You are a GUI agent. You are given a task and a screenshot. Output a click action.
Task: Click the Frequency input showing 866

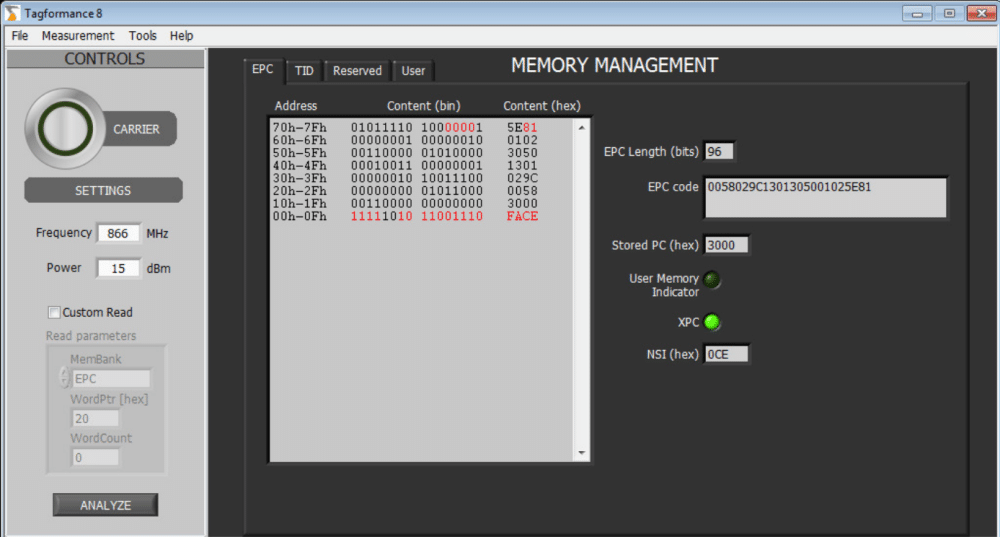point(118,233)
